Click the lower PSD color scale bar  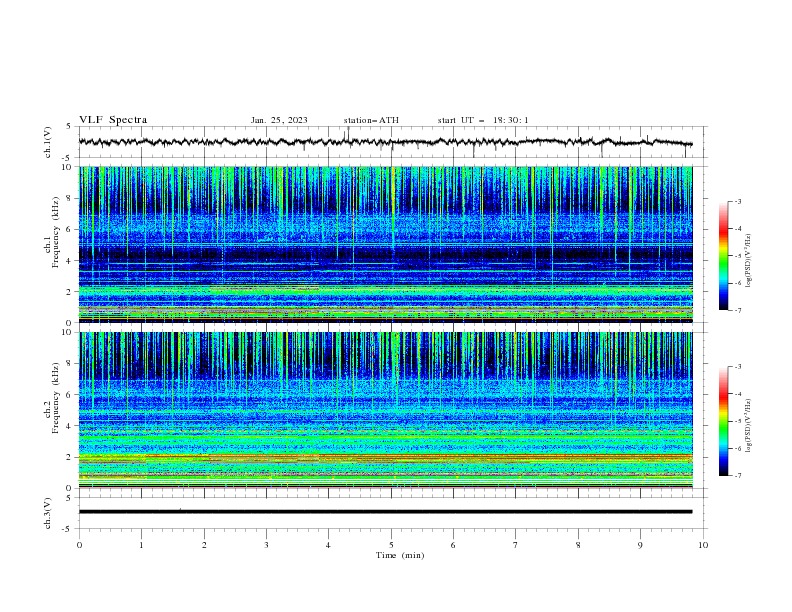click(724, 421)
